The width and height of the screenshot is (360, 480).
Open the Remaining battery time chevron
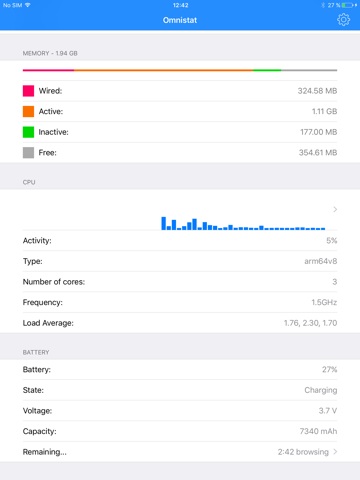pyautogui.click(x=335, y=452)
